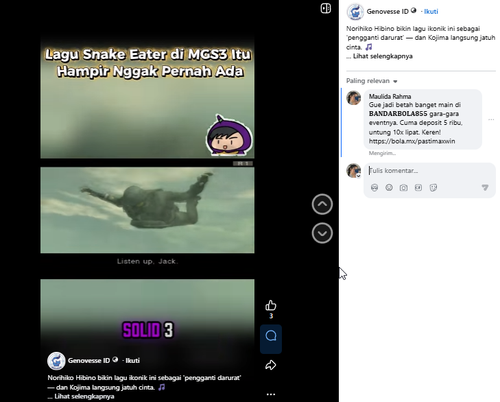Click the reel video showing the skydiver

147,210
